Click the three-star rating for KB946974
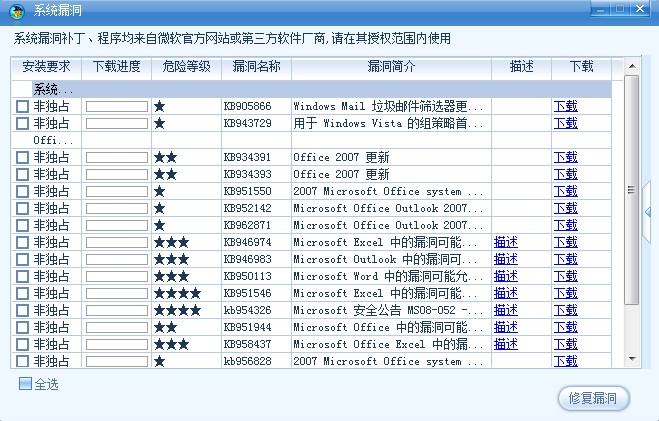 (171, 242)
